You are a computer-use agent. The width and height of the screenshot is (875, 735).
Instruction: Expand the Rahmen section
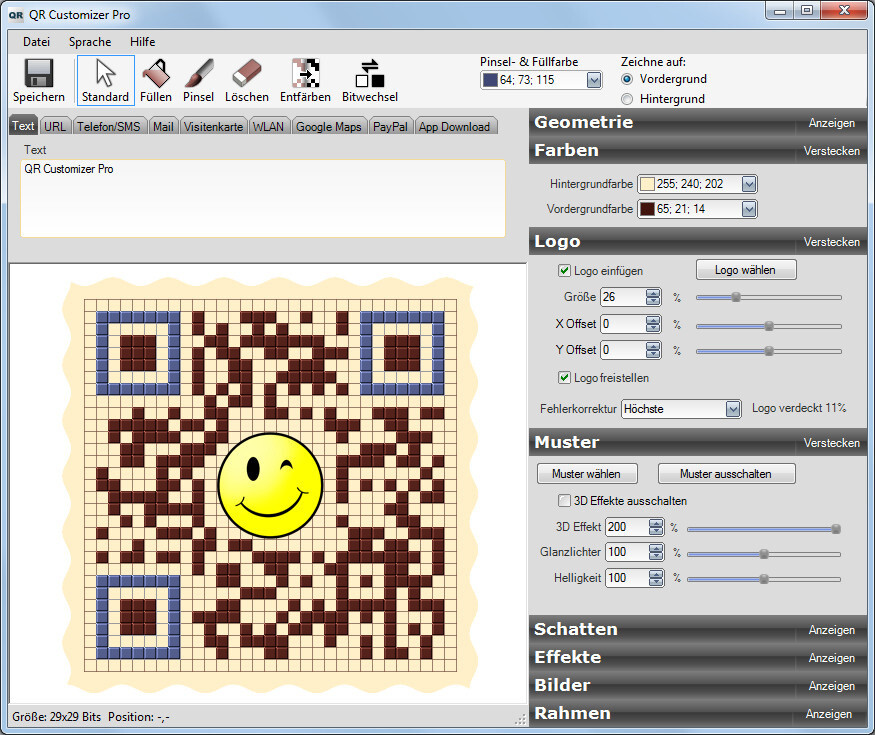click(x=829, y=713)
